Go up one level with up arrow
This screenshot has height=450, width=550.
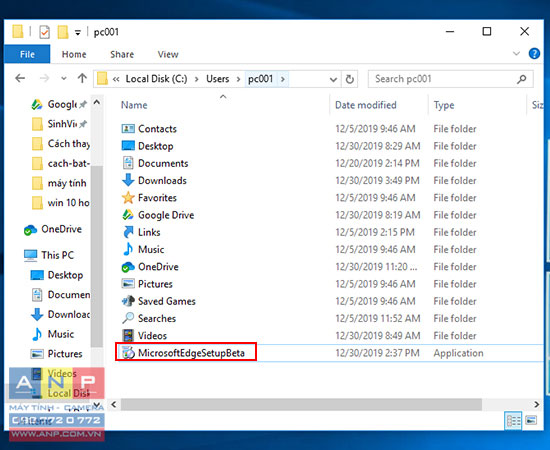point(82,78)
